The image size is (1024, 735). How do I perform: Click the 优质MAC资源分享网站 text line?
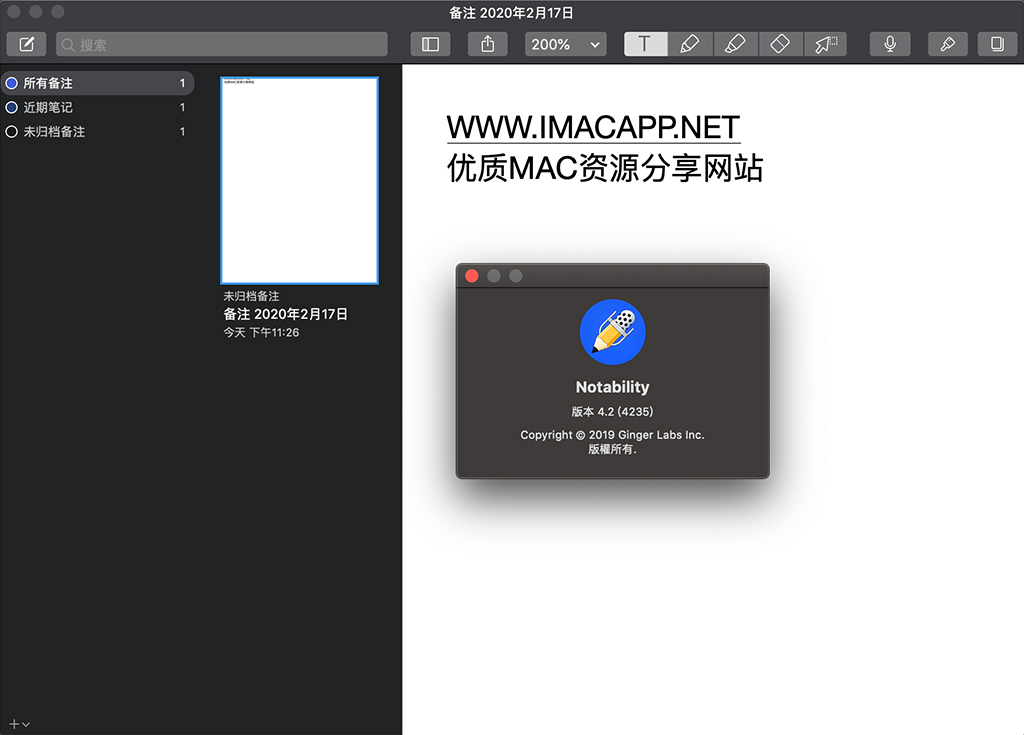pyautogui.click(x=605, y=168)
